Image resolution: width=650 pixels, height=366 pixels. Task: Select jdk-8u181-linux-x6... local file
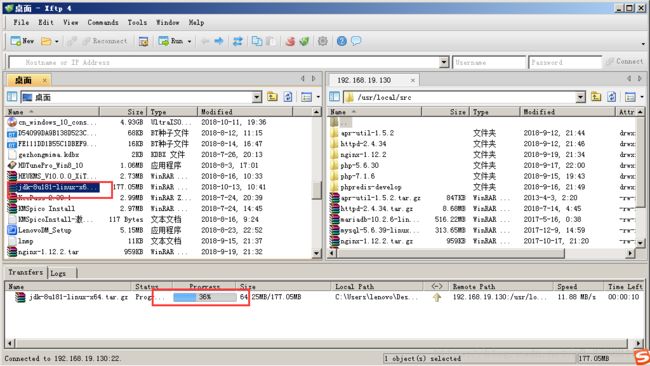[x=54, y=187]
